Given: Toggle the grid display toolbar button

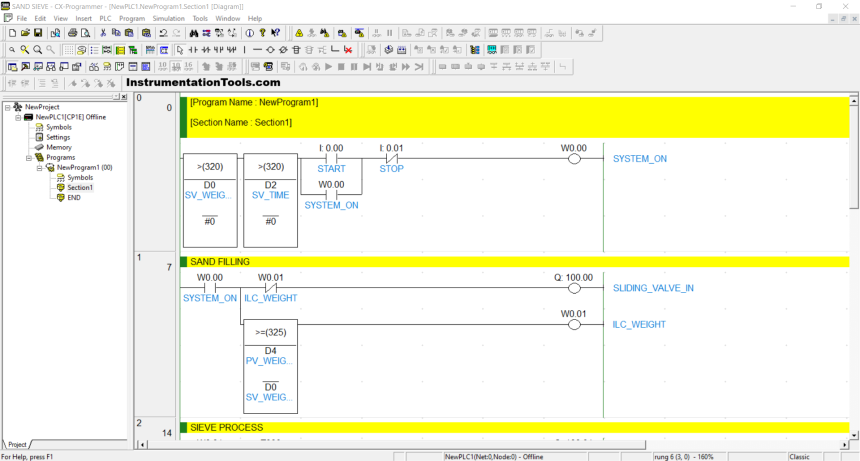Looking at the screenshot, I should click(x=68, y=49).
